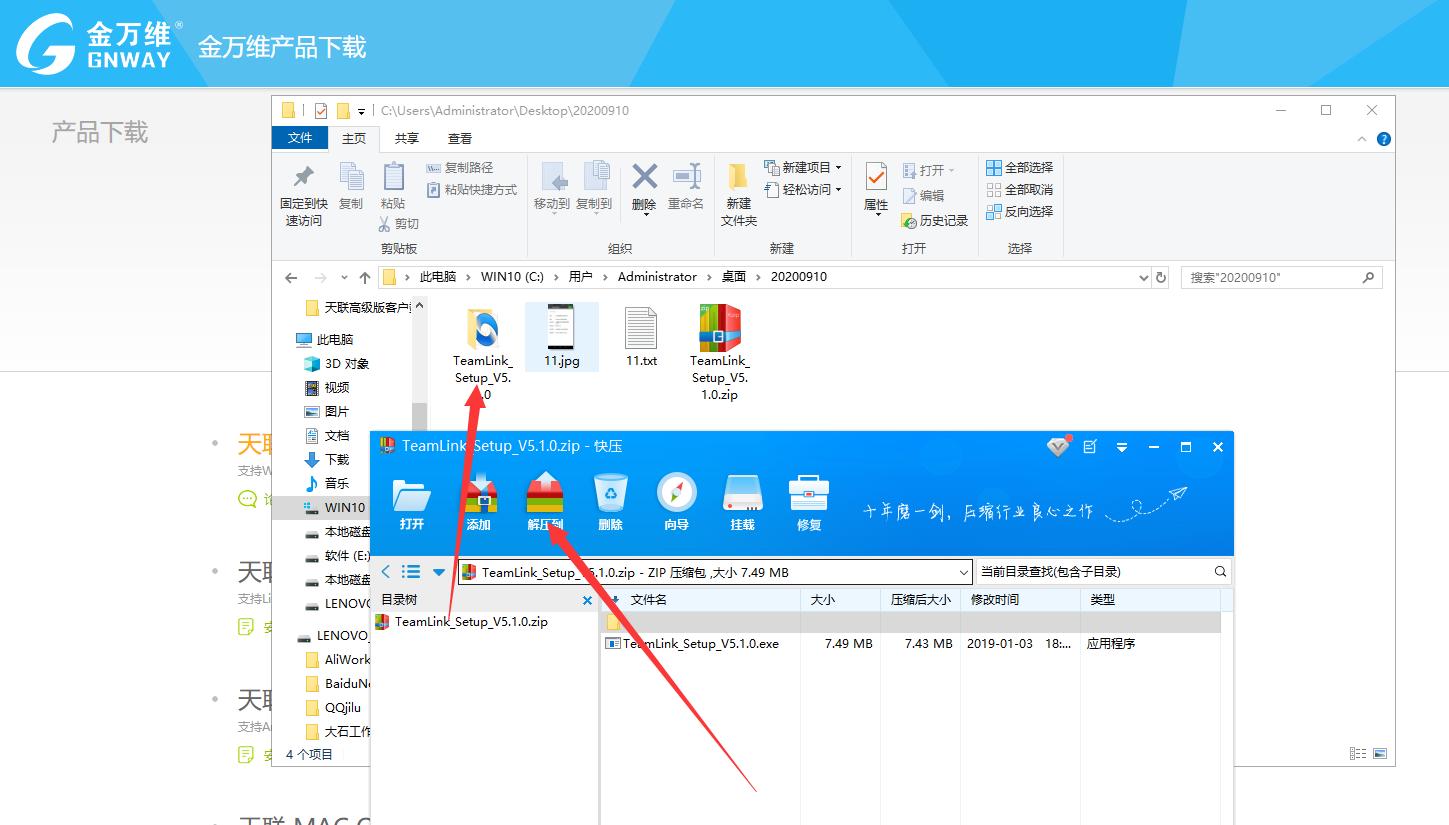Screen dimensions: 1449x825
Task: Expand the 新建项目 dropdown
Action: click(x=804, y=167)
